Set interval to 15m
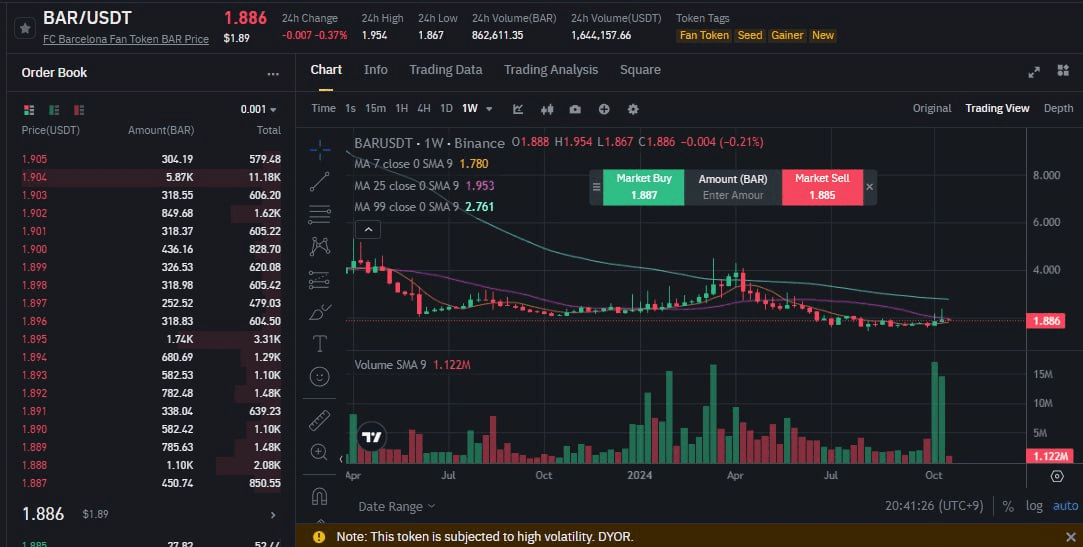Viewport: 1083px width, 547px height. pos(375,108)
